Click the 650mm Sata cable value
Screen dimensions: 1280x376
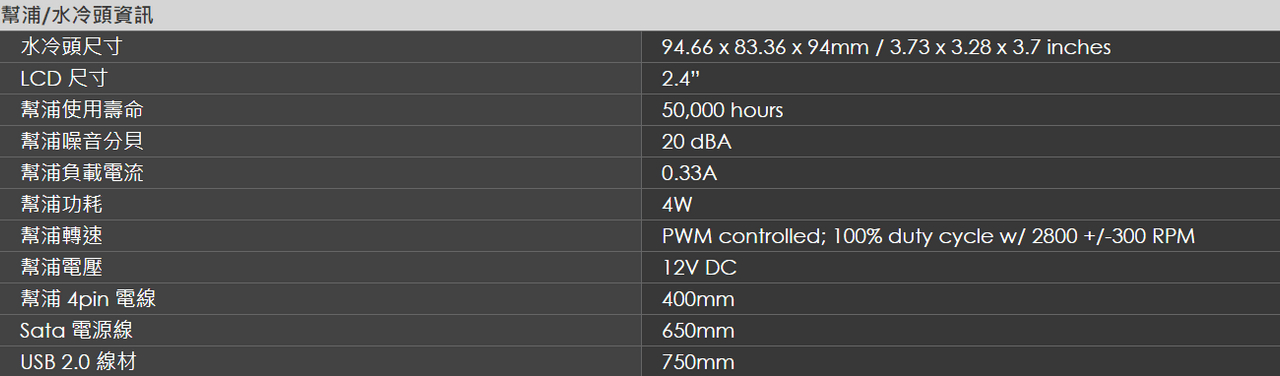(698, 331)
